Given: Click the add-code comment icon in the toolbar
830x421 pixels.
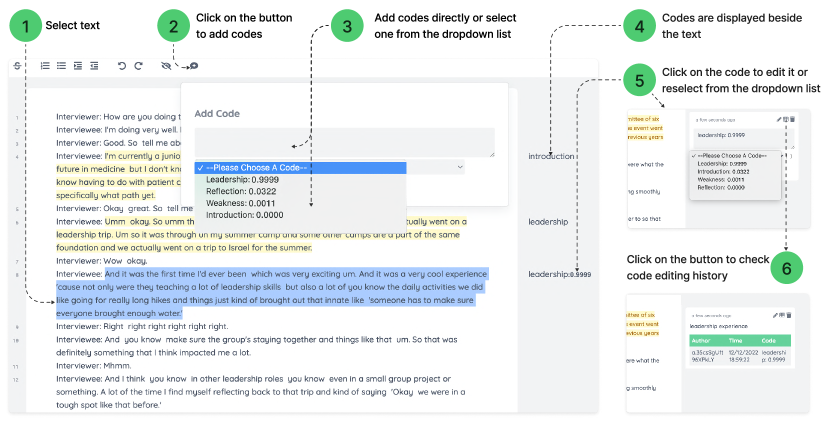Looking at the screenshot, I should [193, 66].
